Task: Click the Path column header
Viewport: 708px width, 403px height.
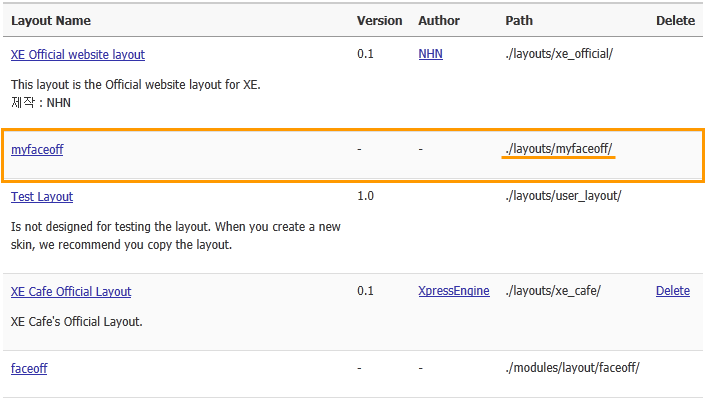Action: (x=519, y=20)
